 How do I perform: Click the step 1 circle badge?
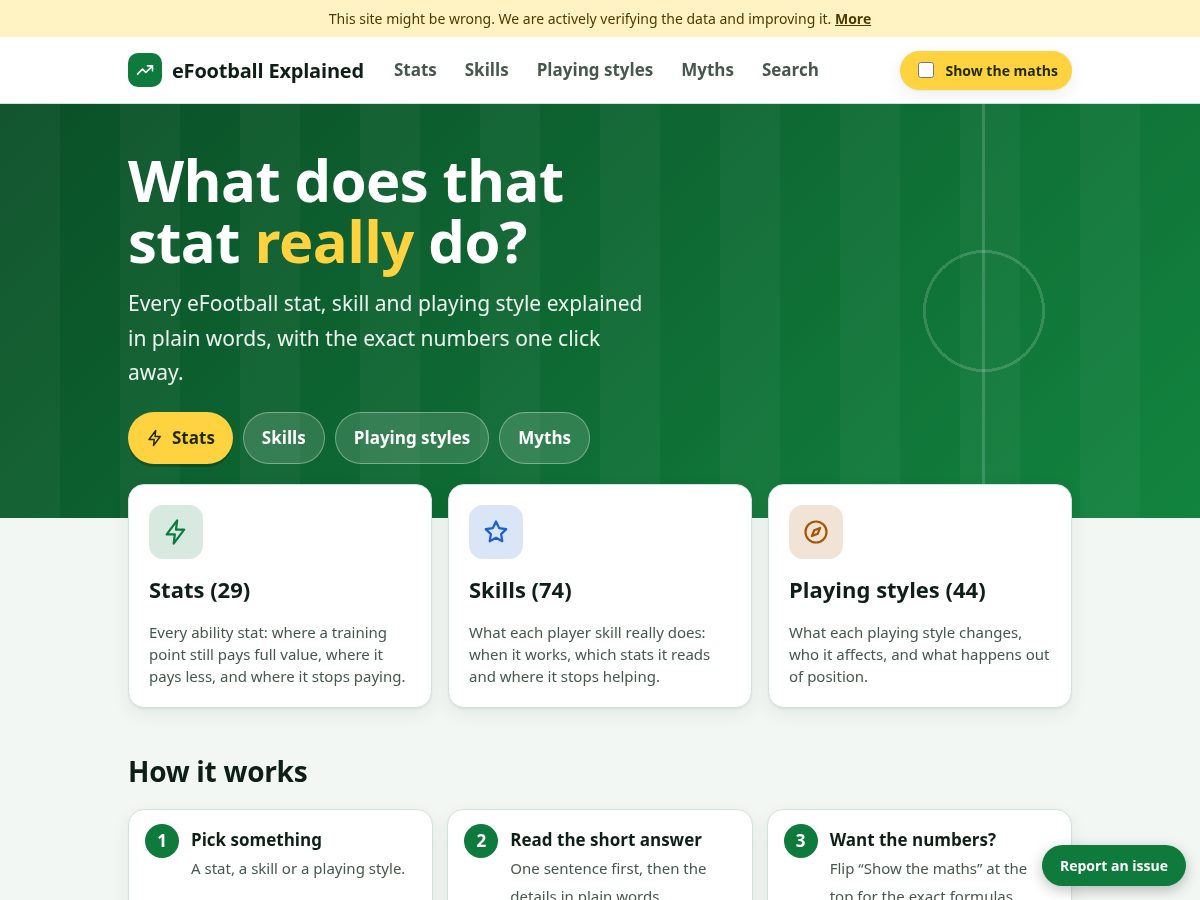point(162,841)
